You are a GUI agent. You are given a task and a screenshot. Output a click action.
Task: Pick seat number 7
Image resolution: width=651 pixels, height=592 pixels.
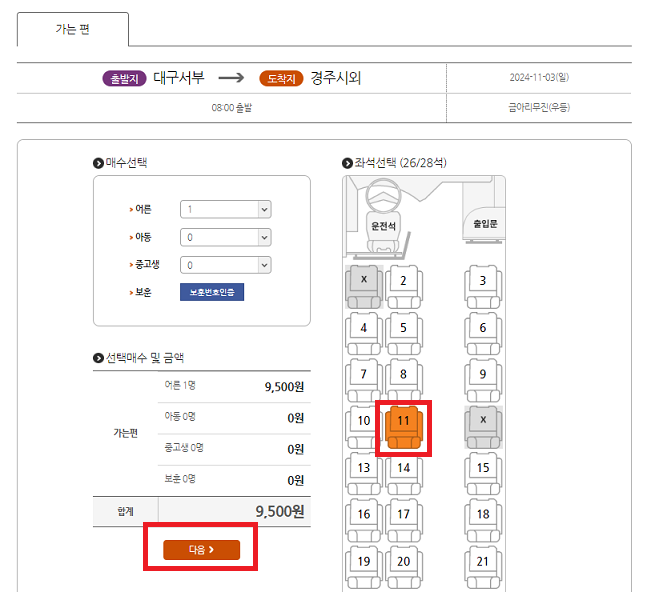tap(364, 380)
